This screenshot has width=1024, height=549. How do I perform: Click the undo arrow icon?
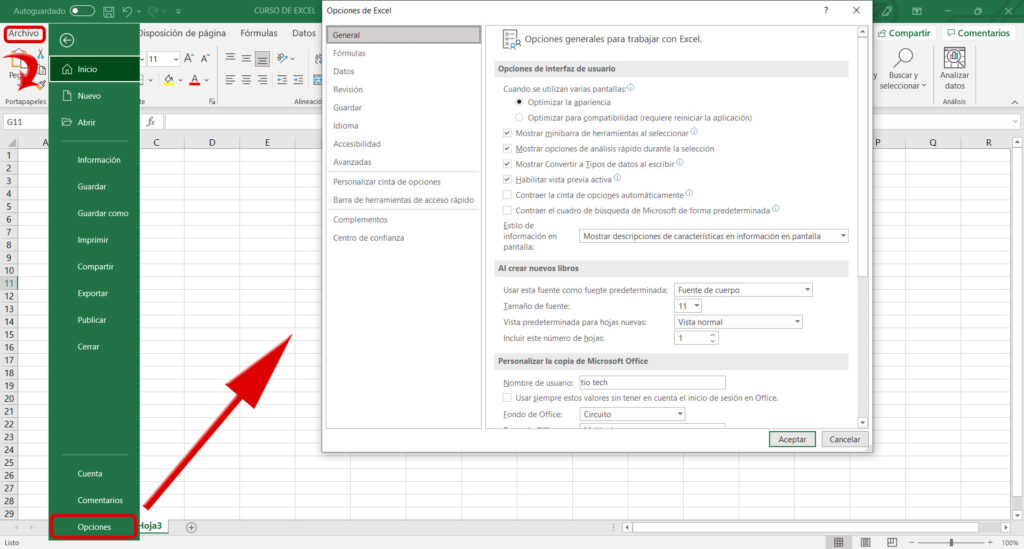127,10
